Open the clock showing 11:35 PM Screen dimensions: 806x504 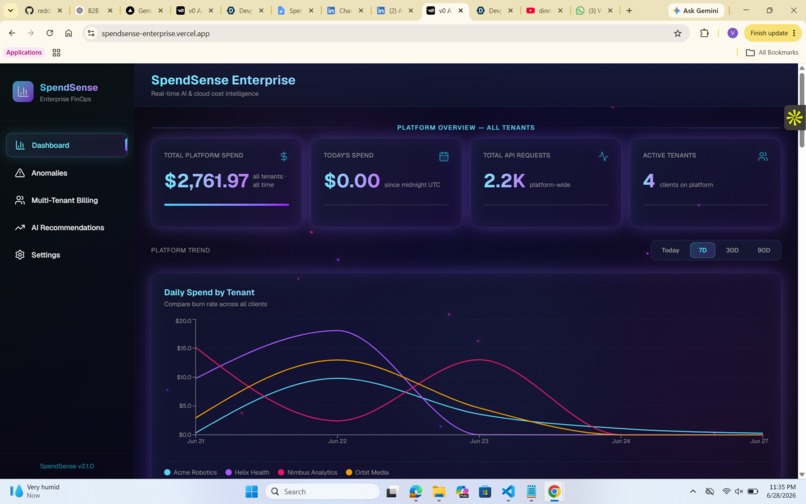tap(781, 491)
